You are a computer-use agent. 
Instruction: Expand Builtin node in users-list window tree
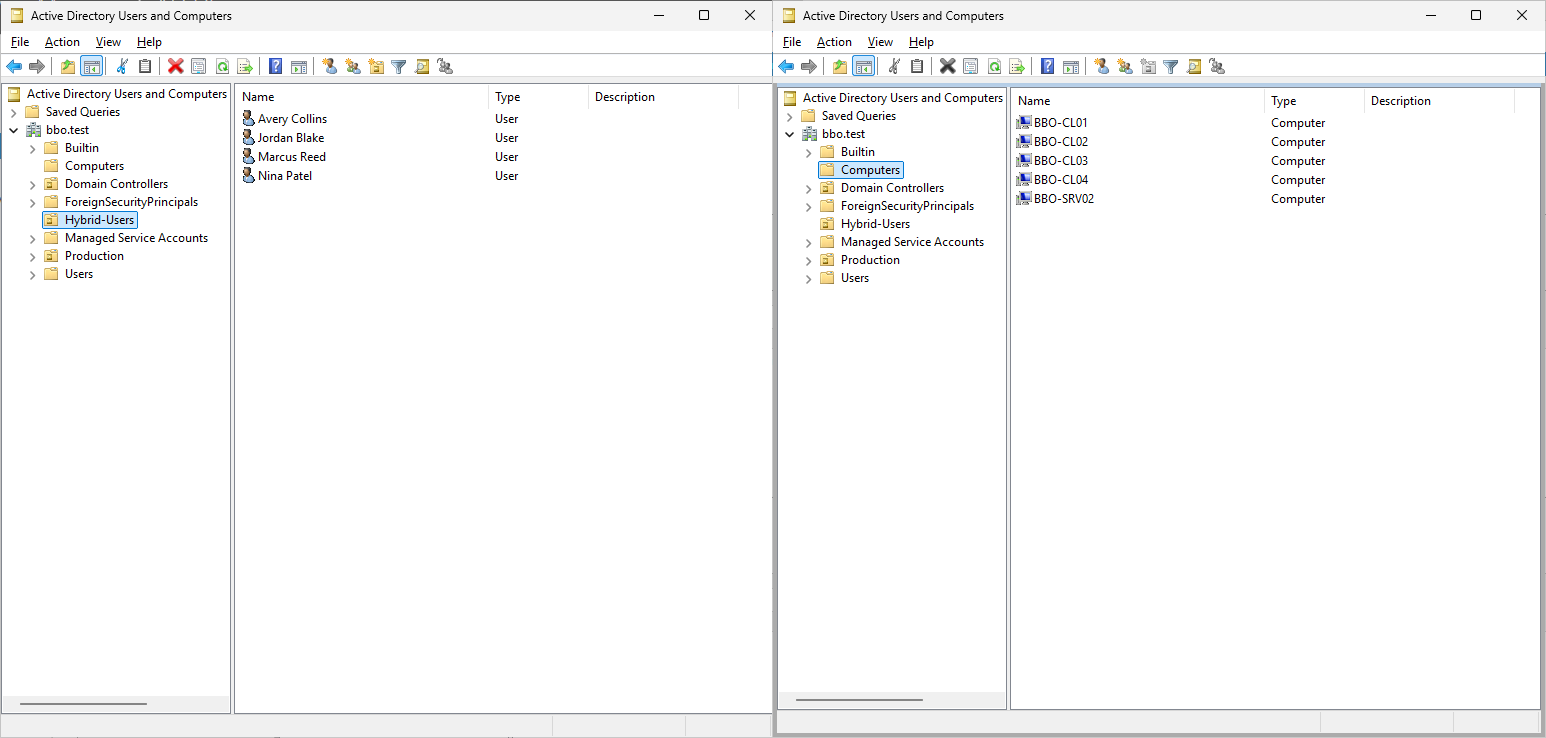[x=33, y=148]
